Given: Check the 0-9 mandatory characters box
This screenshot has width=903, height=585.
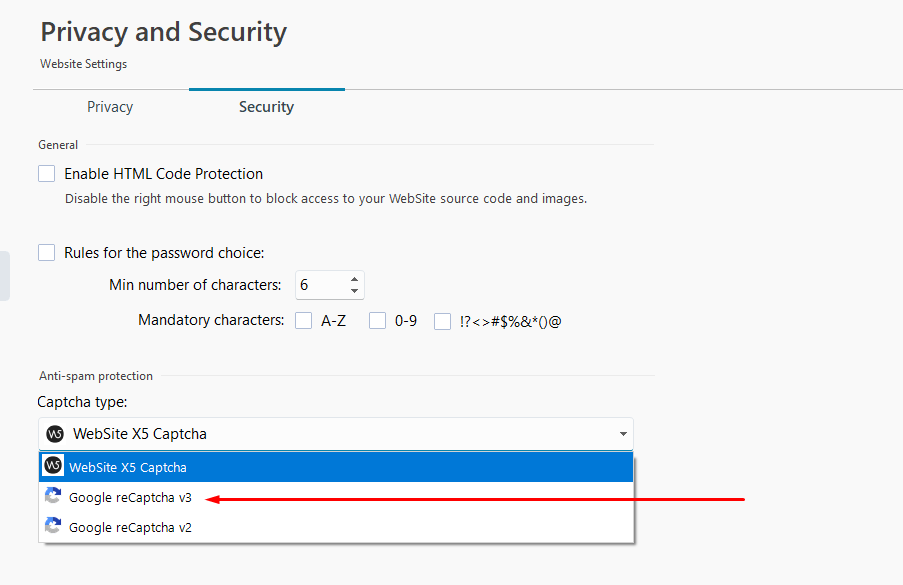Looking at the screenshot, I should click(x=377, y=321).
